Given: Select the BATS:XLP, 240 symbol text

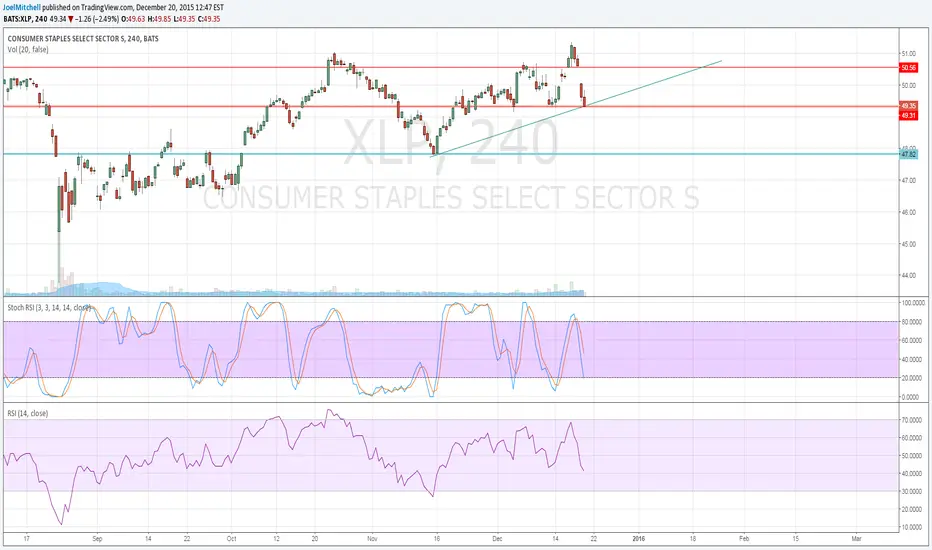Looking at the screenshot, I should [x=25, y=19].
